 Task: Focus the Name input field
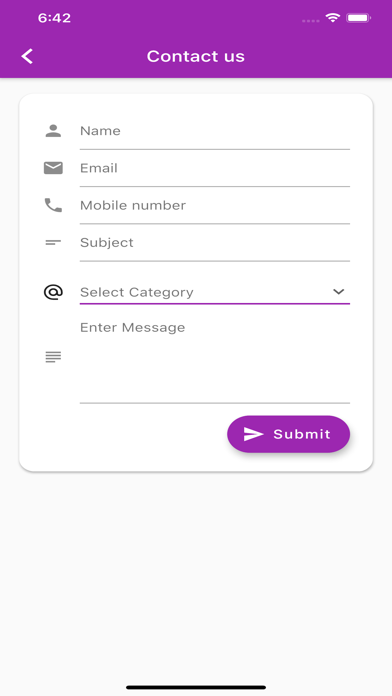tap(215, 131)
